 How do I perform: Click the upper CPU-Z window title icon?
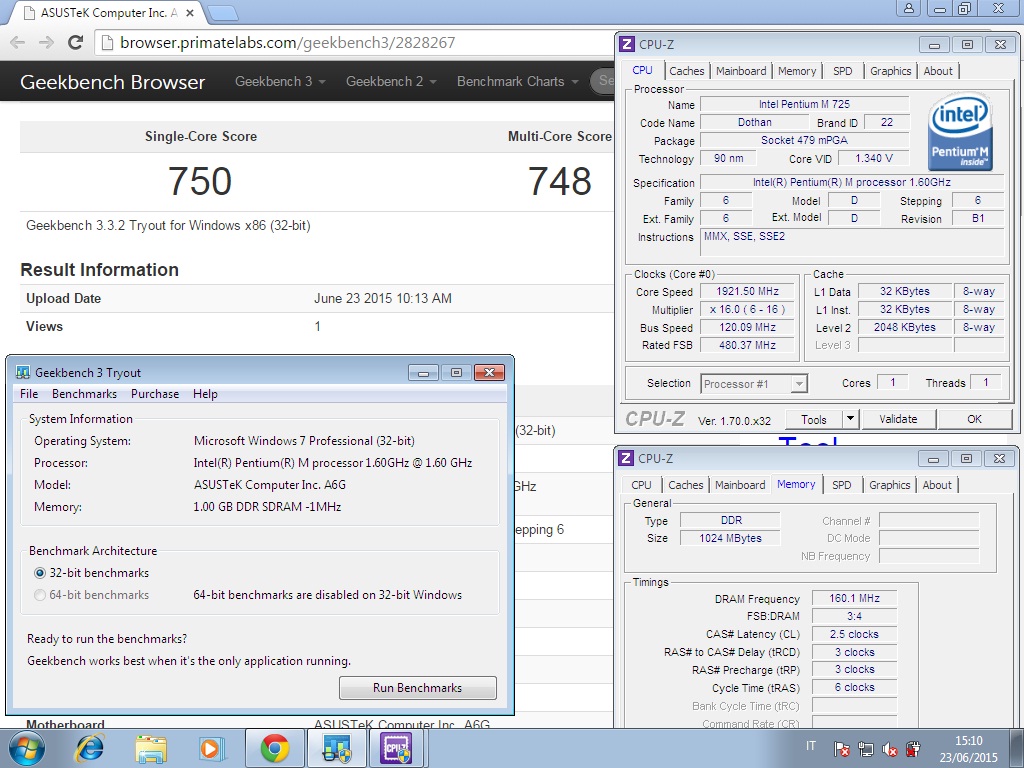[x=626, y=44]
